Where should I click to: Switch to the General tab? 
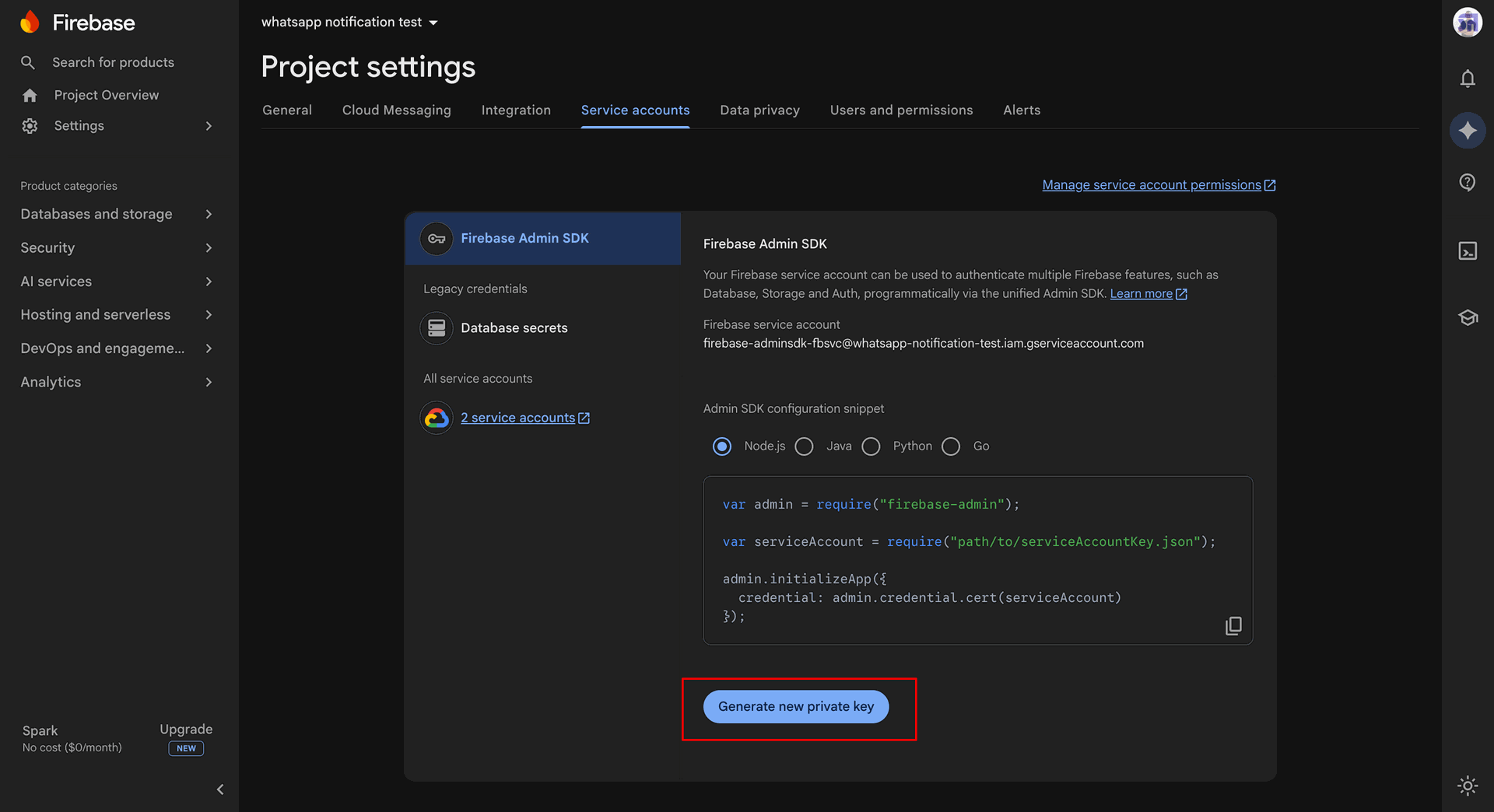click(x=287, y=110)
